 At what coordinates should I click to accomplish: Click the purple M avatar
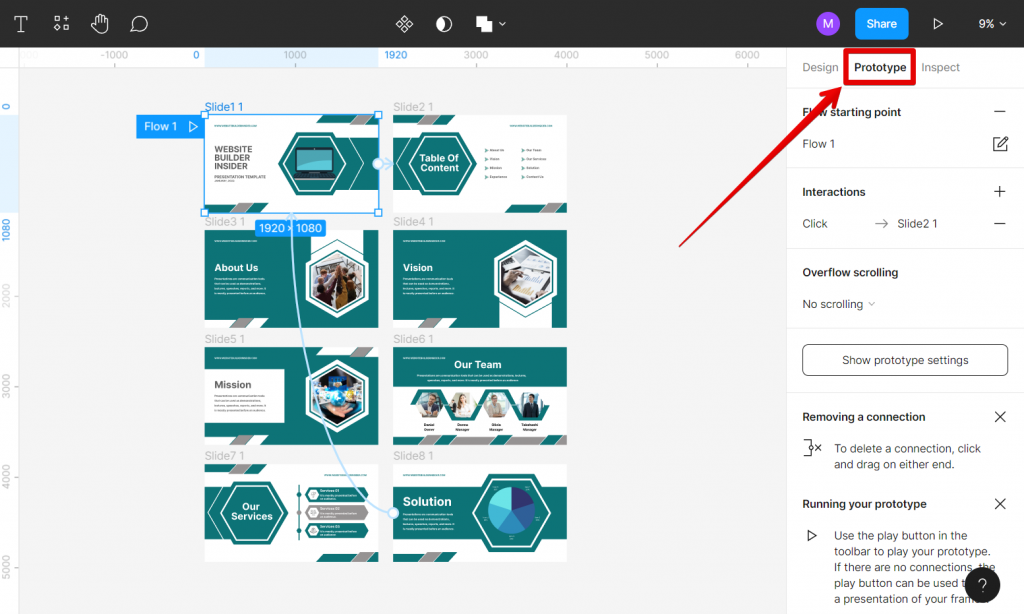(828, 23)
